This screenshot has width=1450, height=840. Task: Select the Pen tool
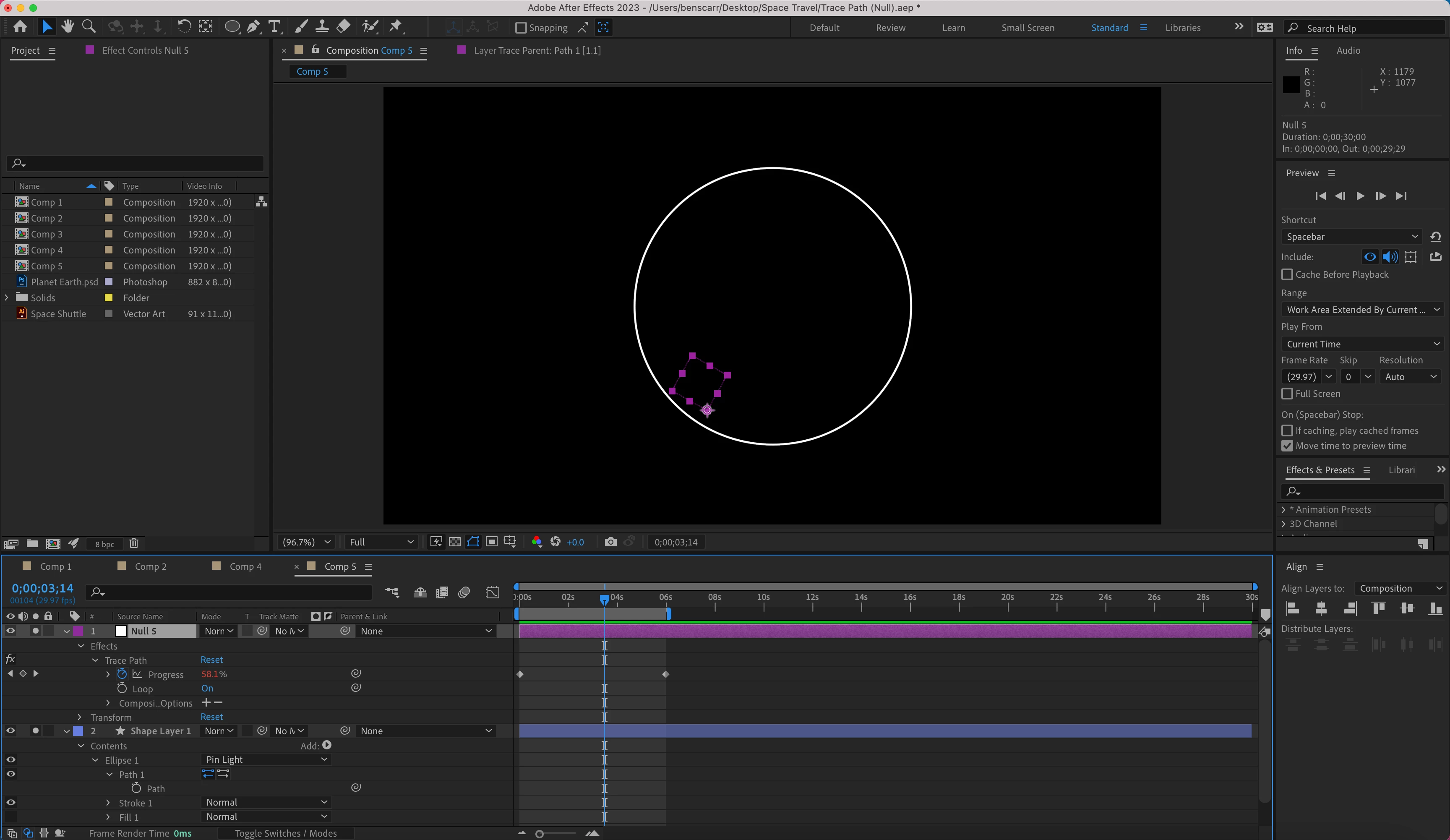click(253, 26)
